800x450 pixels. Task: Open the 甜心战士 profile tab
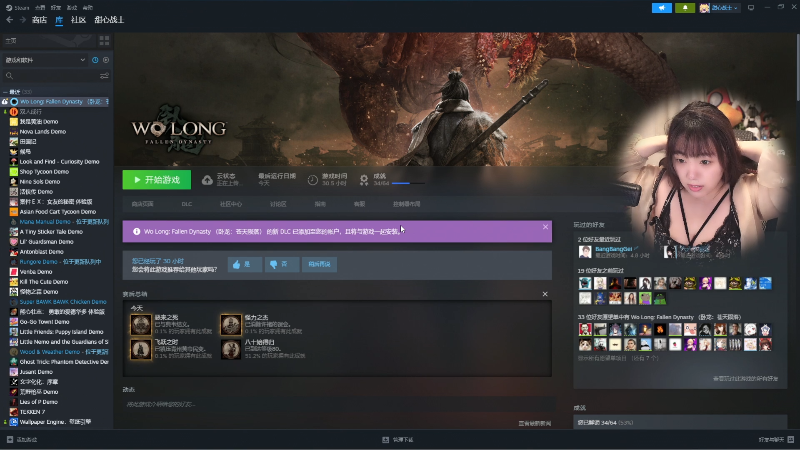pyautogui.click(x=109, y=20)
